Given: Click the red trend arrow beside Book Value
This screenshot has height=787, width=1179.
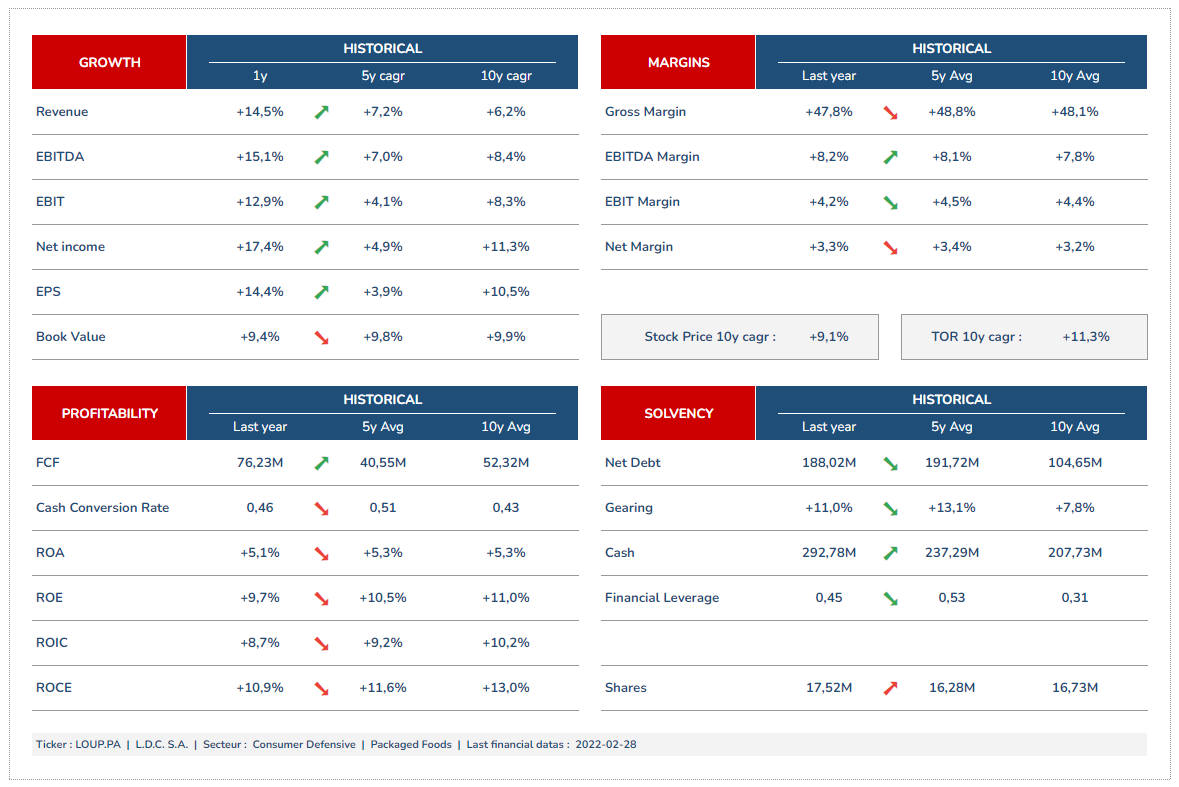Looking at the screenshot, I should [321, 337].
